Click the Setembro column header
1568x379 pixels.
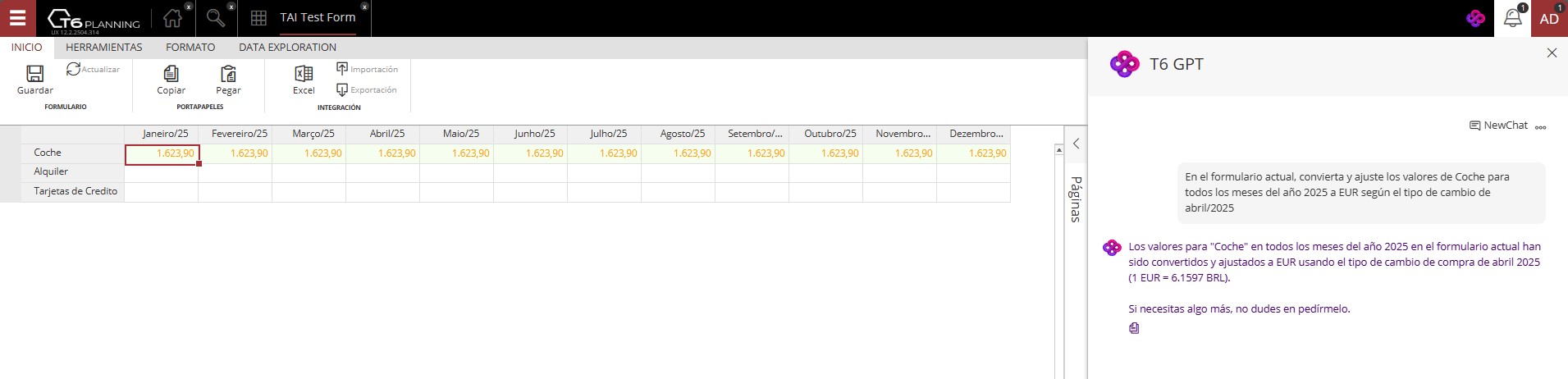point(752,135)
